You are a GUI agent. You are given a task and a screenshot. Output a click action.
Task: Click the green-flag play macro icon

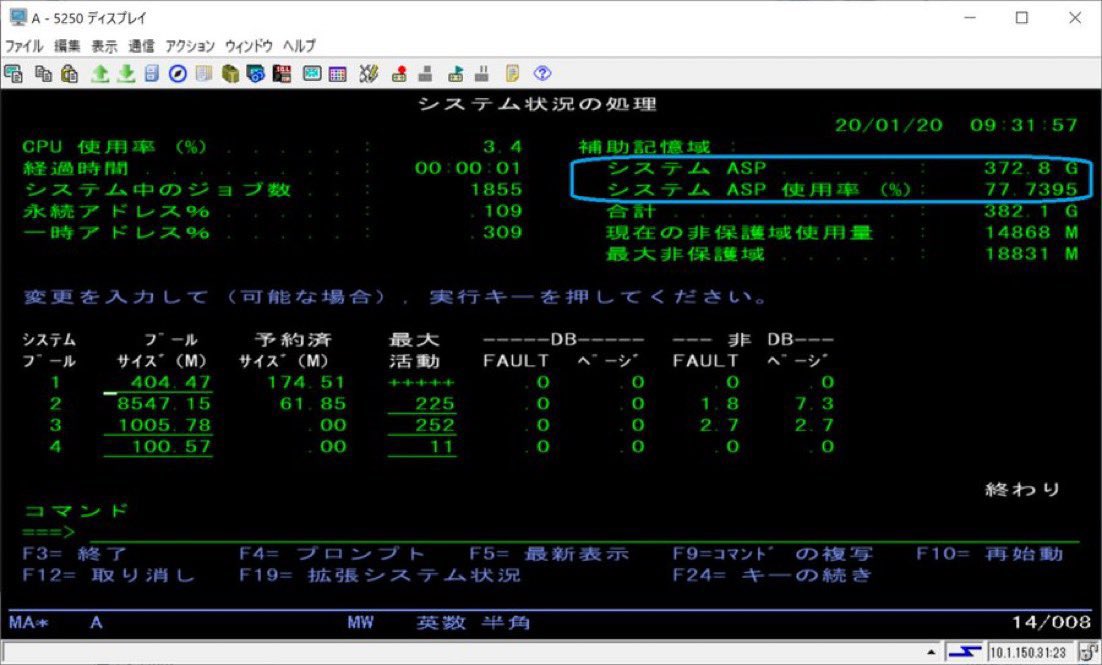(456, 73)
